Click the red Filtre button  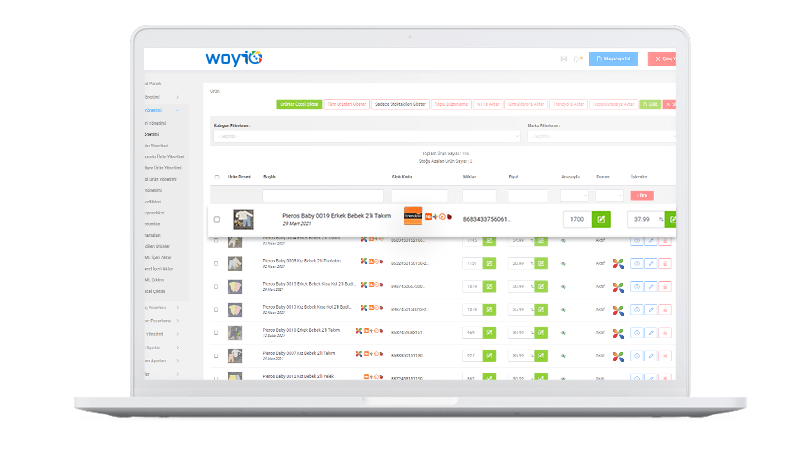[x=642, y=195]
